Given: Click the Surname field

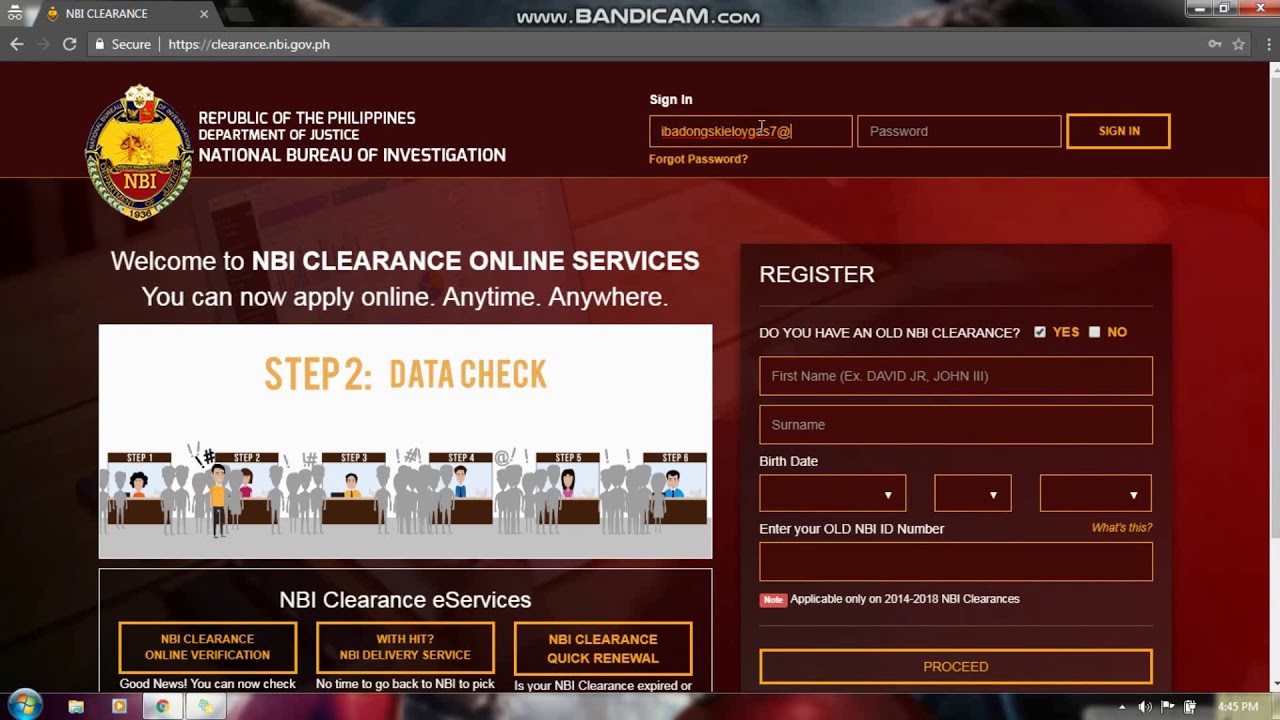Looking at the screenshot, I should (x=956, y=425).
